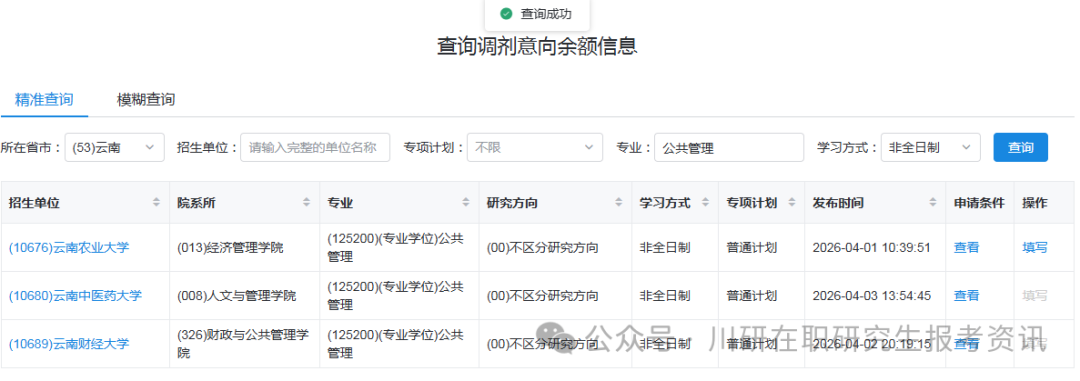Click greyed 填写 for 云南中医药大学 row

point(1035,296)
